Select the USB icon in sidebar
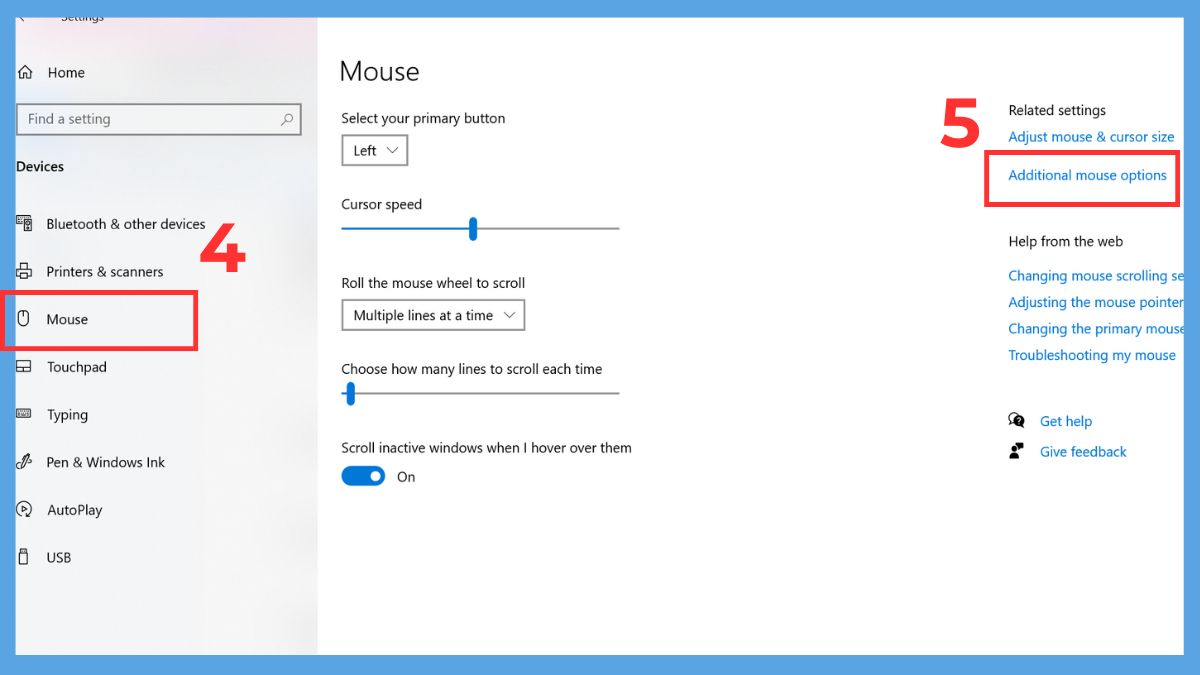The image size is (1200, 675). tap(25, 557)
